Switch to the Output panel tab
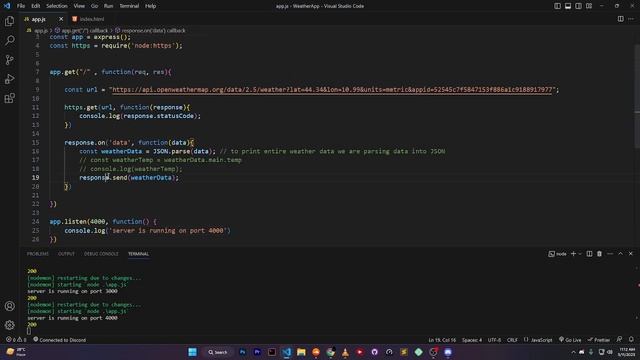 coord(66,254)
